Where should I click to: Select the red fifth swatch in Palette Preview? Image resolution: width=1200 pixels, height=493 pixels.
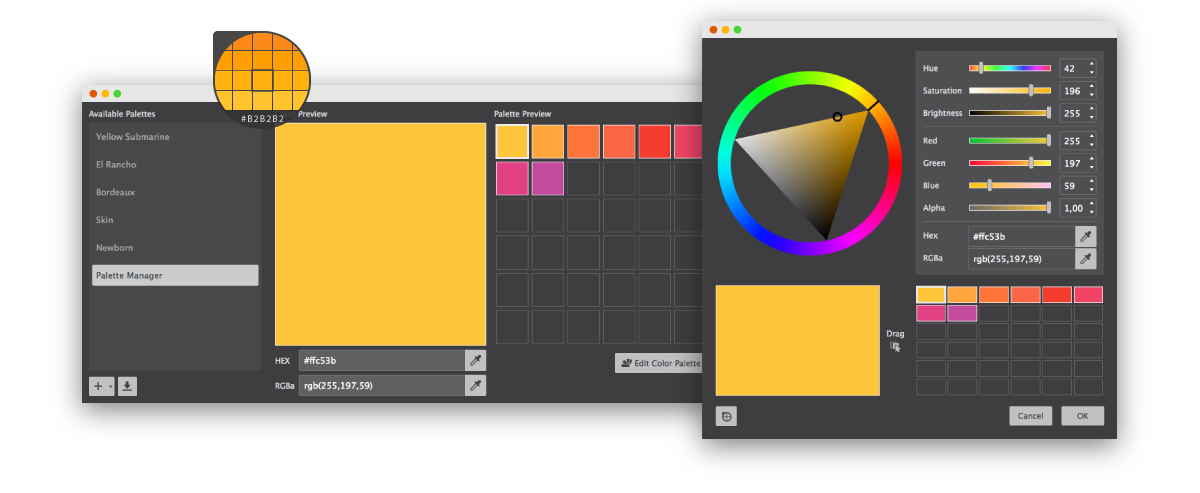click(x=654, y=141)
